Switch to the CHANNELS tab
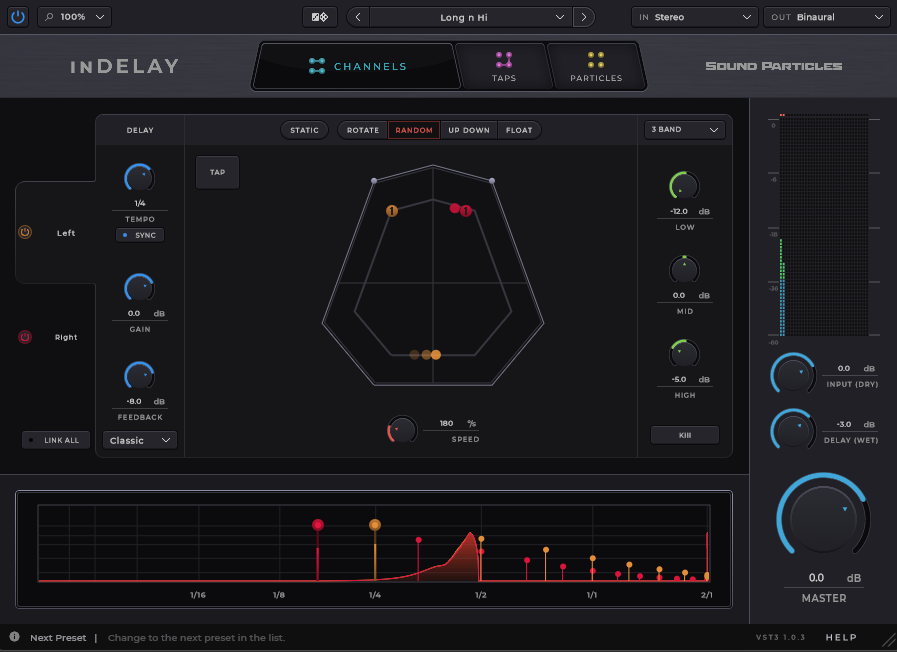This screenshot has height=652, width=897. [x=357, y=66]
